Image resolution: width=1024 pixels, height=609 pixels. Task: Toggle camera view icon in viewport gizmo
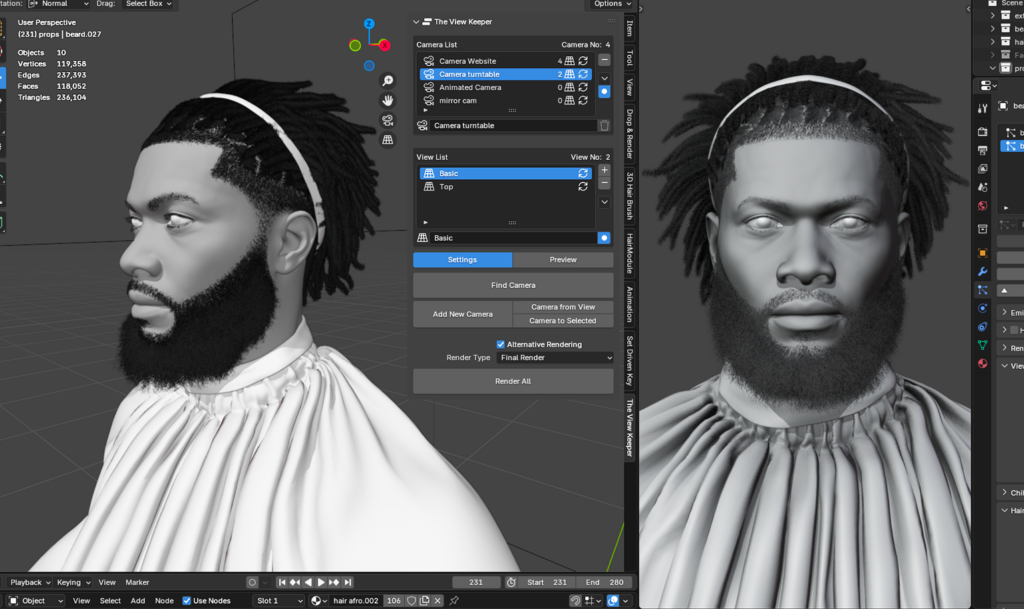(388, 120)
